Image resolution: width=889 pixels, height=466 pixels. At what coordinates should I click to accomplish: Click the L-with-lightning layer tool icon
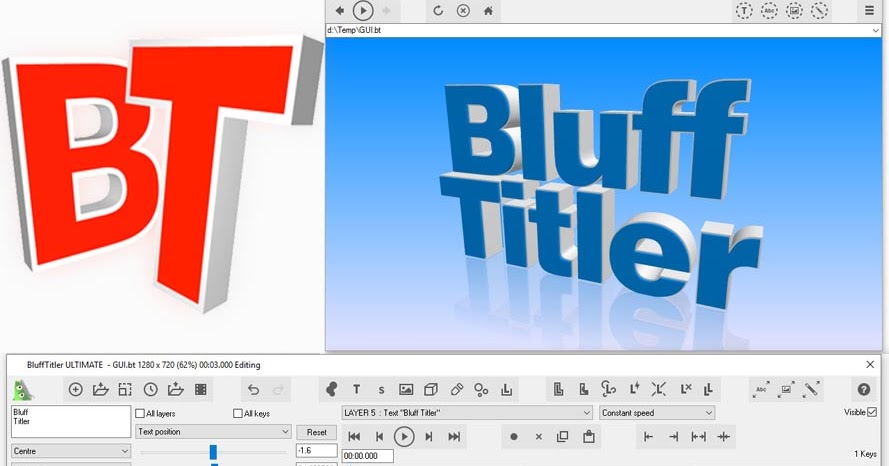pos(634,389)
